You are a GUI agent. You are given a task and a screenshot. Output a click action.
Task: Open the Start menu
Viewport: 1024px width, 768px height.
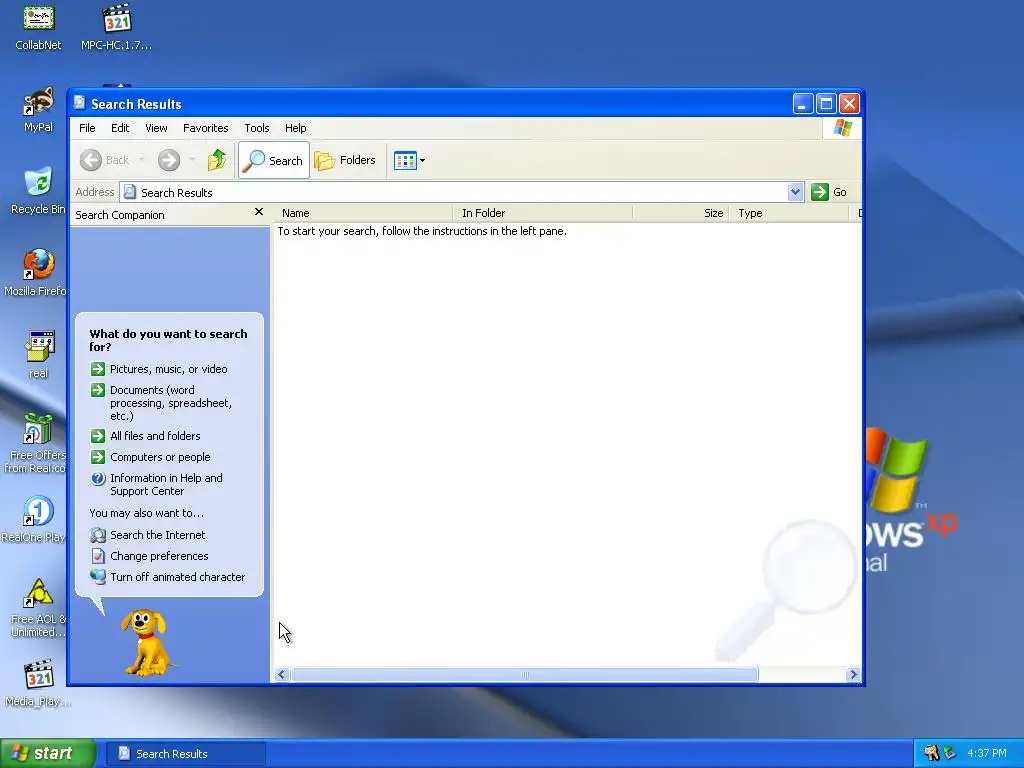click(48, 754)
